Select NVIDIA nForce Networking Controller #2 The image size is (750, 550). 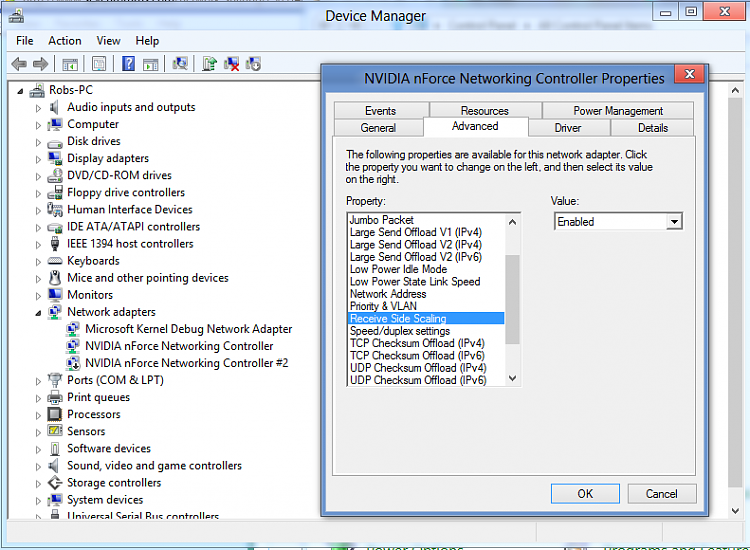click(x=187, y=363)
